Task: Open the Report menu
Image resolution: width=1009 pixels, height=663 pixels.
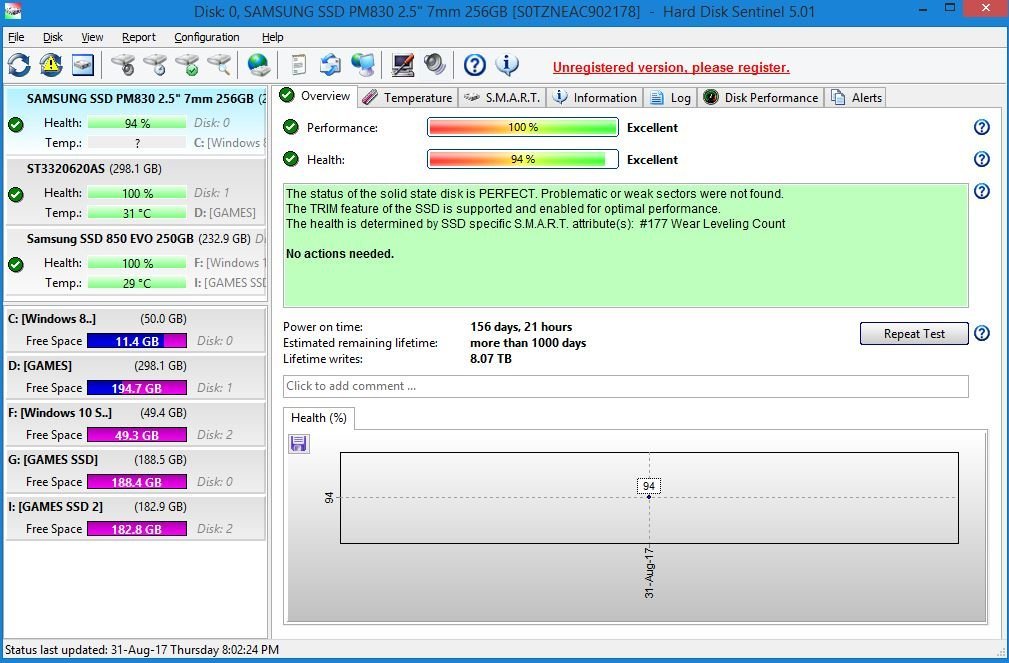Action: tap(139, 37)
